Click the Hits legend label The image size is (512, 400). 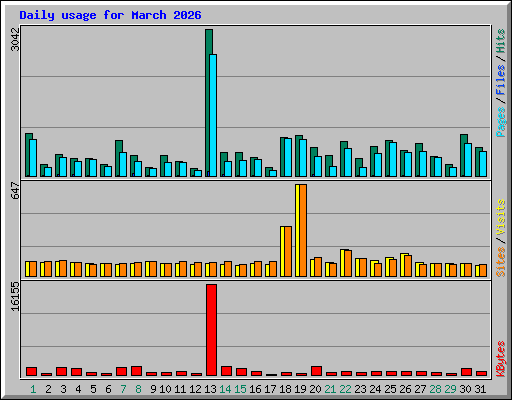point(501,41)
